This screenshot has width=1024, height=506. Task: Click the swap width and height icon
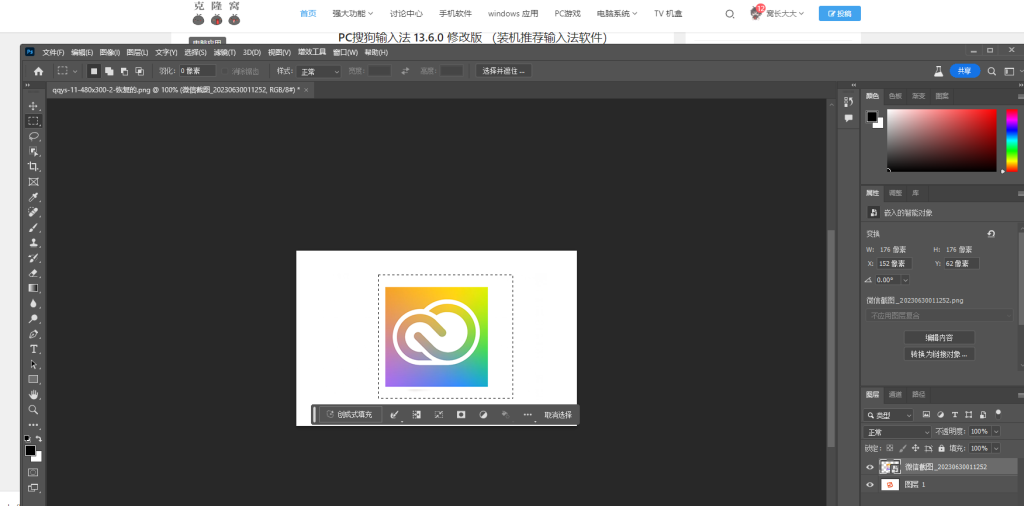[405, 71]
